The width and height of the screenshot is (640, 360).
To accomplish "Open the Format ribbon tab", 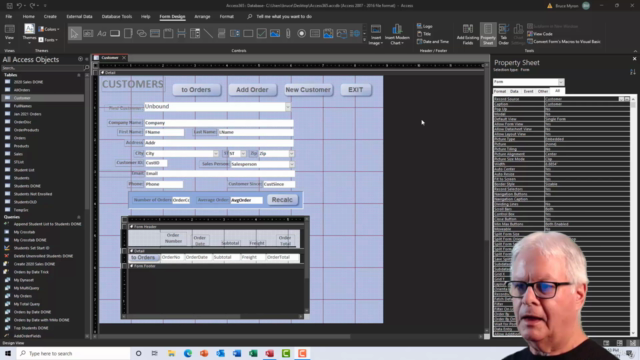I will [227, 17].
